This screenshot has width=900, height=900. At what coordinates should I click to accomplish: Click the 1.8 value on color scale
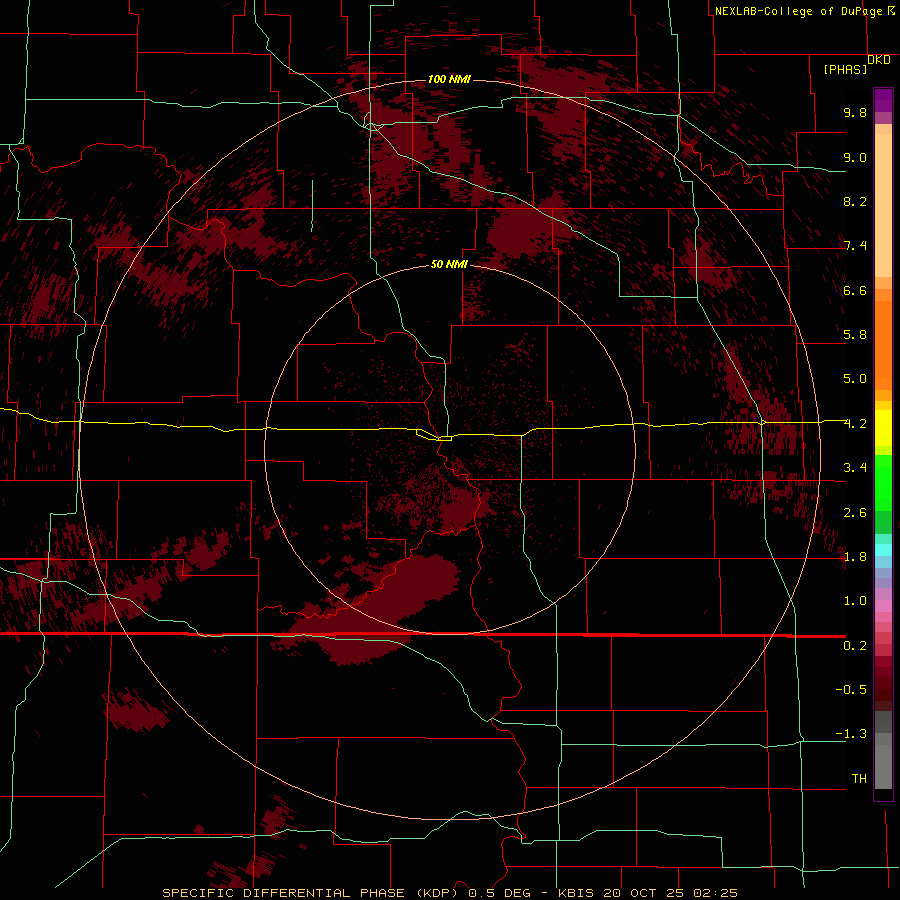pyautogui.click(x=855, y=557)
